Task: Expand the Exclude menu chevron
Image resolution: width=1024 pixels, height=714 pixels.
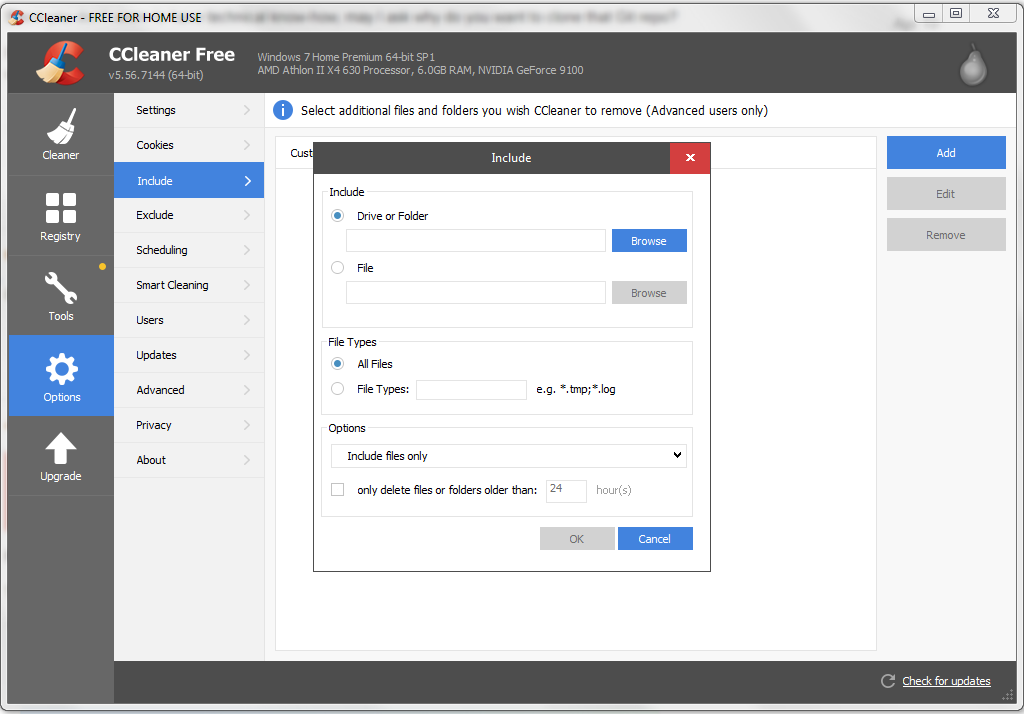Action: click(247, 215)
